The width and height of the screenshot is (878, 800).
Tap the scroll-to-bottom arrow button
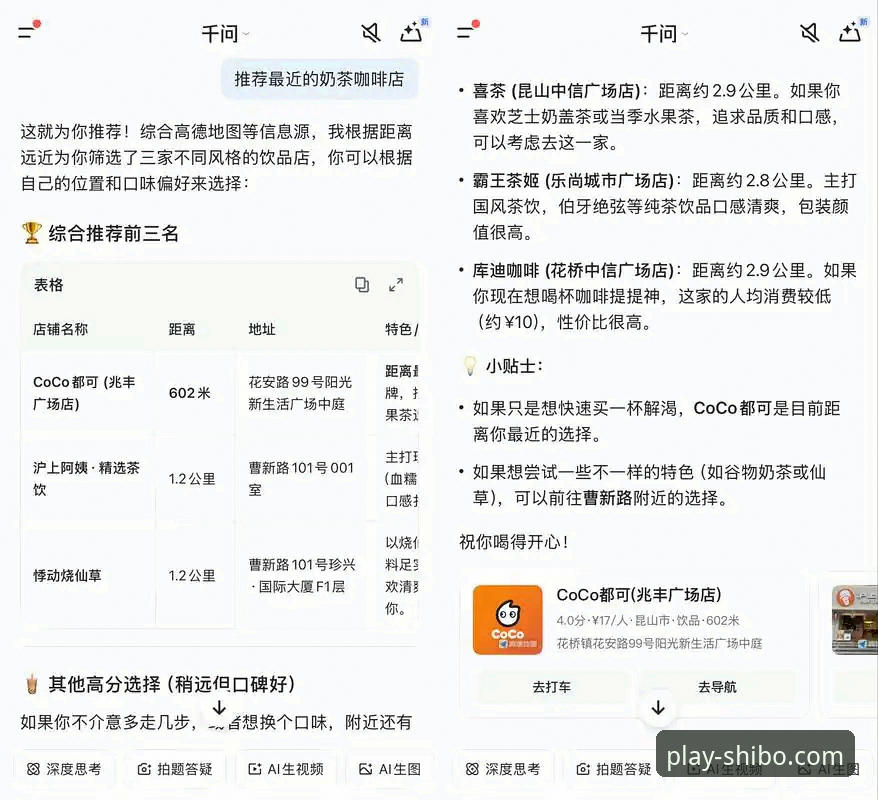[x=657, y=707]
